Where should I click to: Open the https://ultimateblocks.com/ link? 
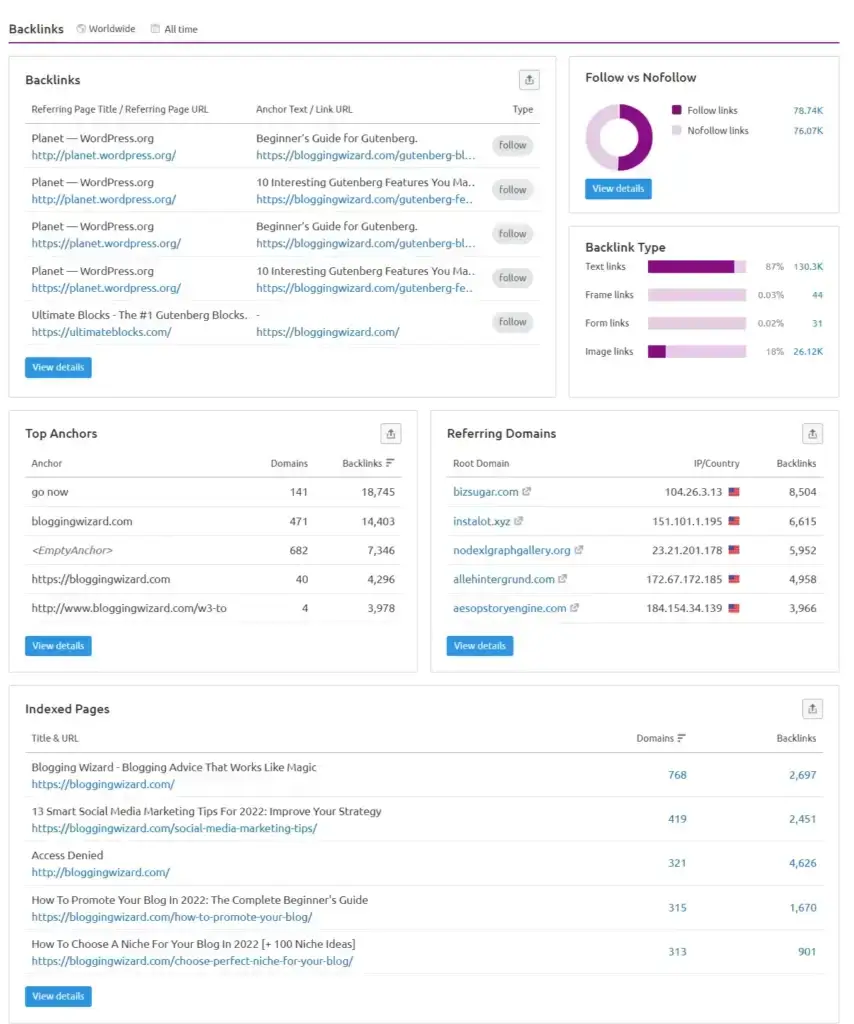pyautogui.click(x=100, y=331)
